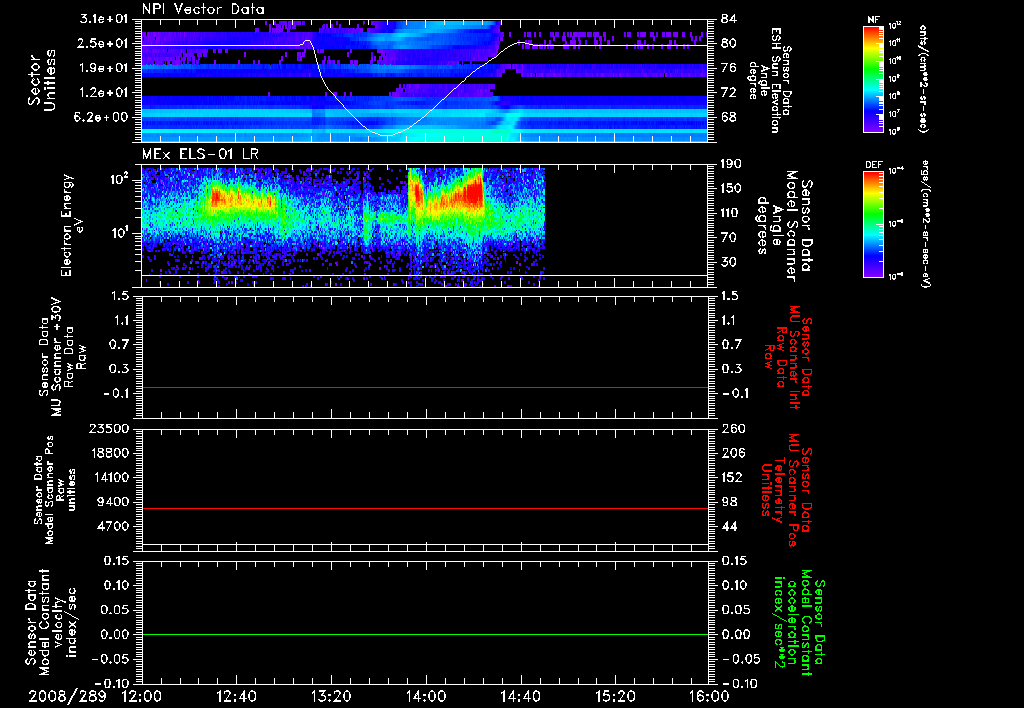Click the 206 telemetry tick label
1024x708 pixels.
coord(732,453)
